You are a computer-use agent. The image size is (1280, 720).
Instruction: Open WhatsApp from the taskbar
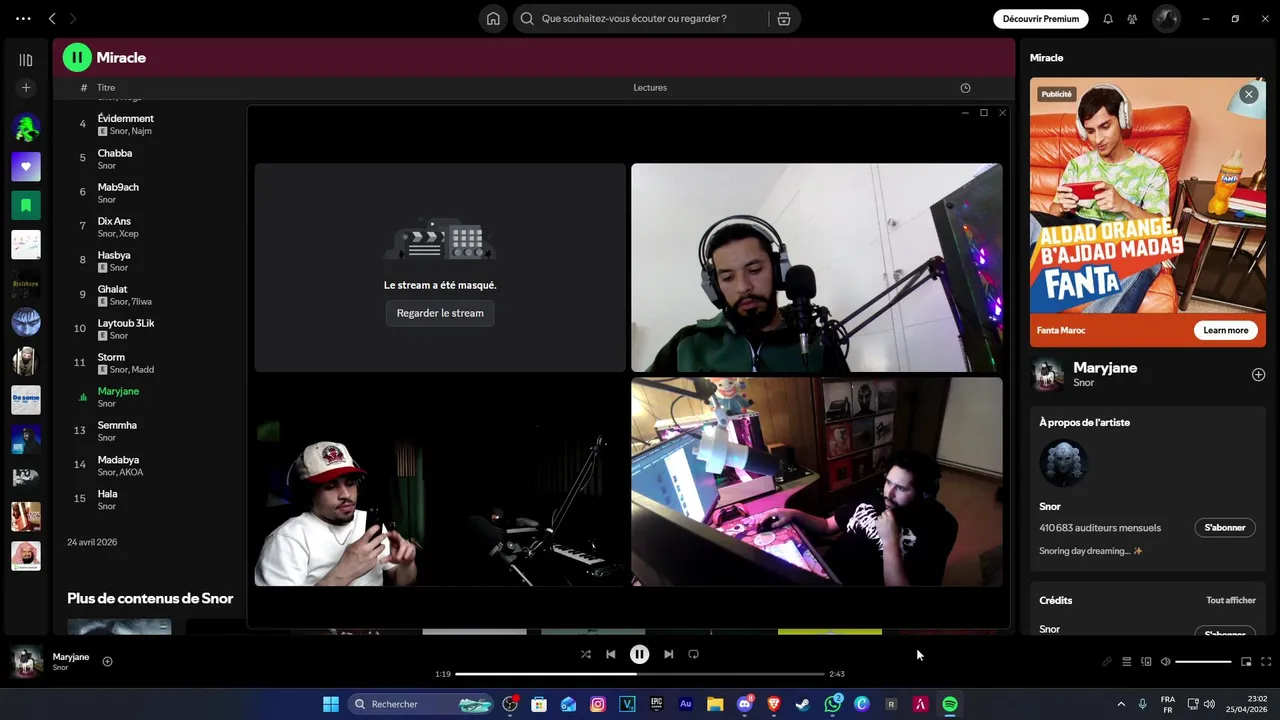coord(833,704)
